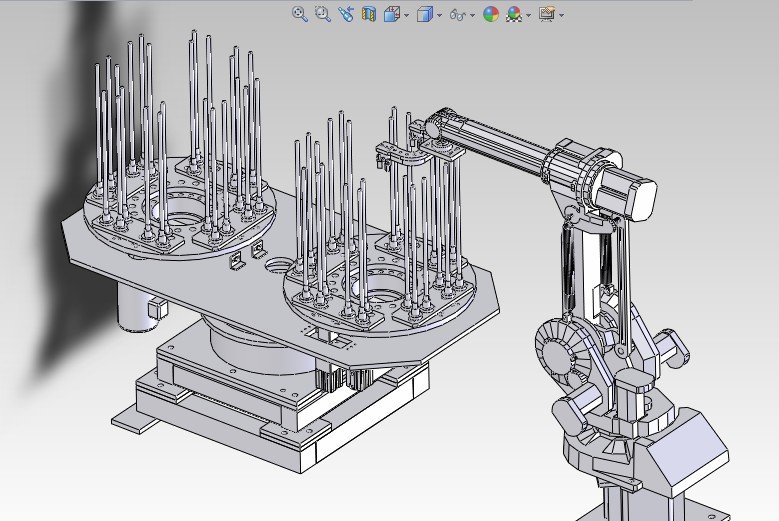This screenshot has width=779, height=521.
Task: Click the Edit Appearance color ball
Action: 491,14
